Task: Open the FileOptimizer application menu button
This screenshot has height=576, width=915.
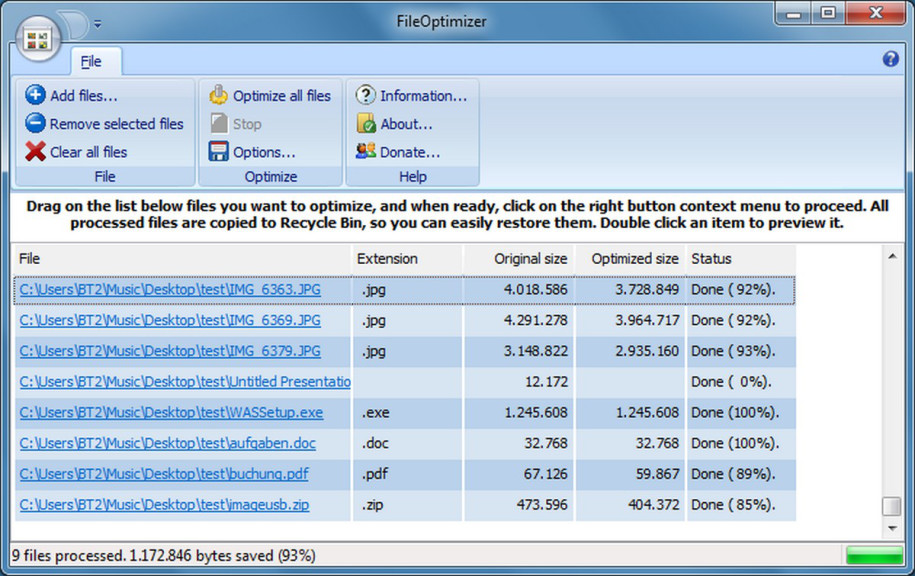Action: 37,39
